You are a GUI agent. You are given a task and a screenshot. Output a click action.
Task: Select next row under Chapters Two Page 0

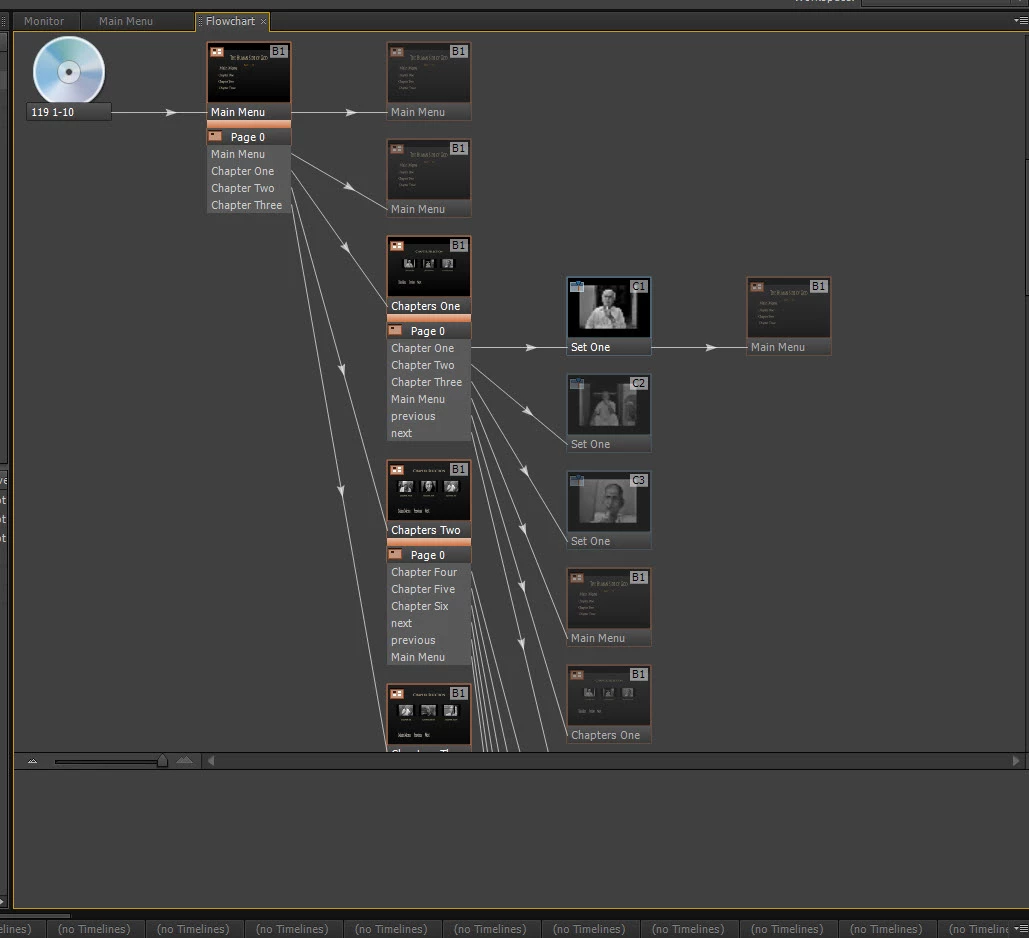tap(429, 623)
